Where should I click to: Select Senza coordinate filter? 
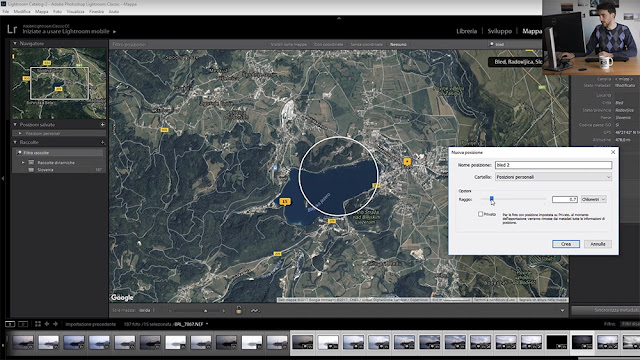(x=366, y=44)
